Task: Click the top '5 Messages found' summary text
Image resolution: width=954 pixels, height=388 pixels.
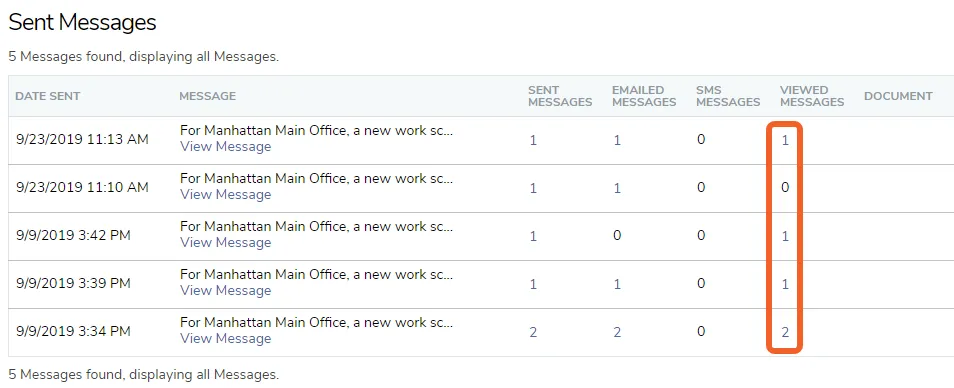Action: point(144,57)
